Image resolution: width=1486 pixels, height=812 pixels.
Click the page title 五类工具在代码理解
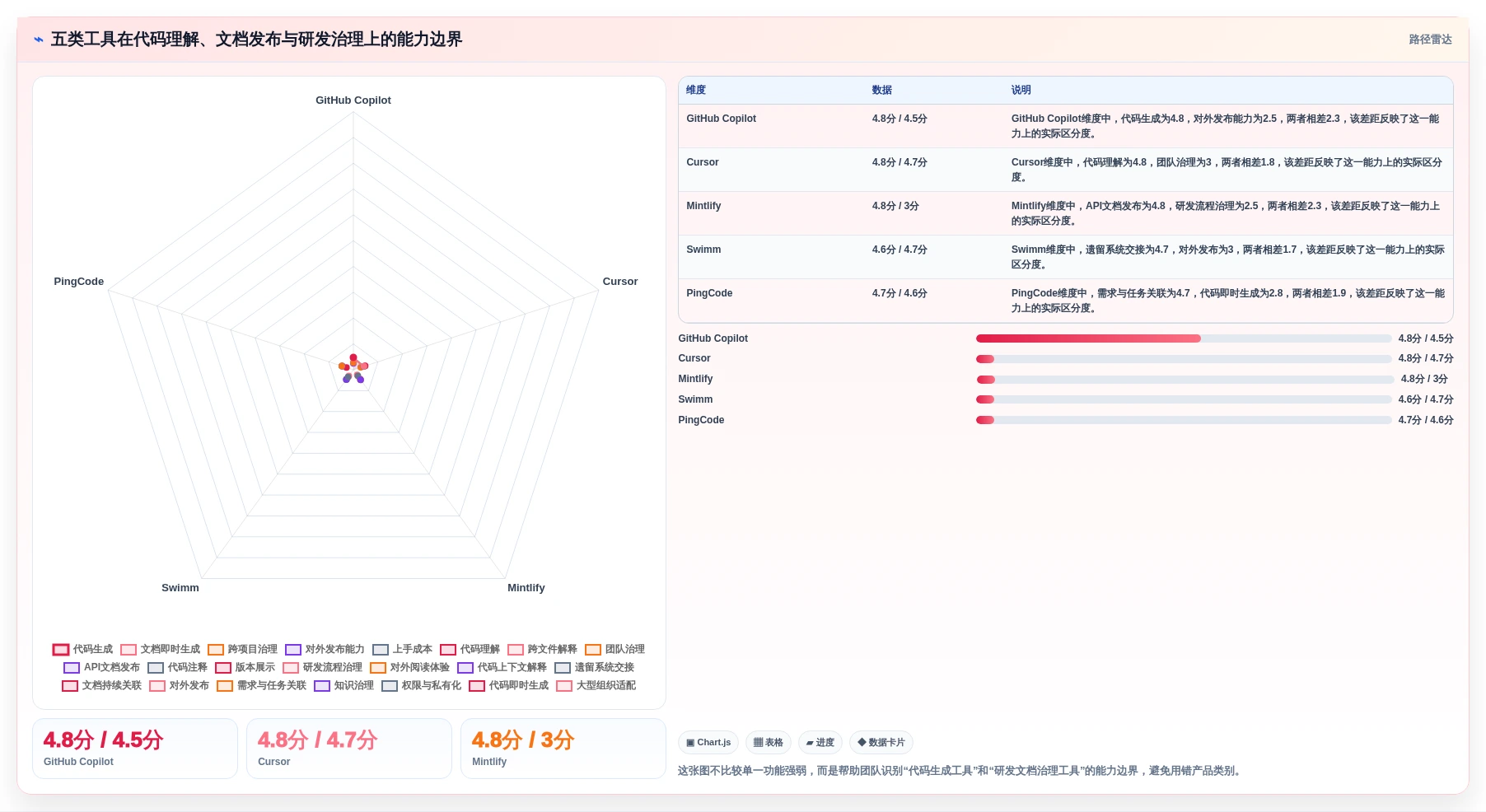point(256,40)
